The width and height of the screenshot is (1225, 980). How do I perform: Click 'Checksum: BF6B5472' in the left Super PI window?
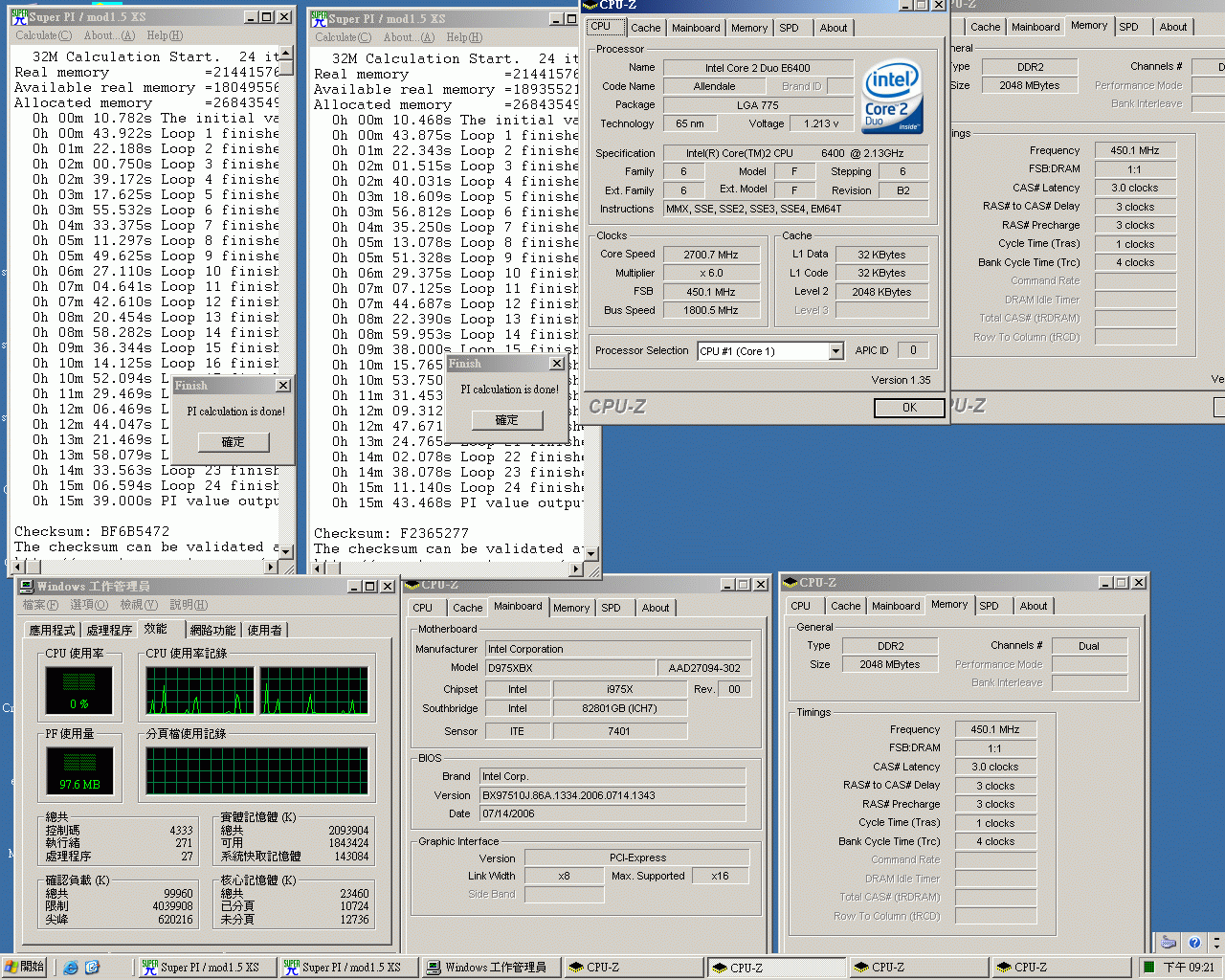pyautogui.click(x=92, y=531)
